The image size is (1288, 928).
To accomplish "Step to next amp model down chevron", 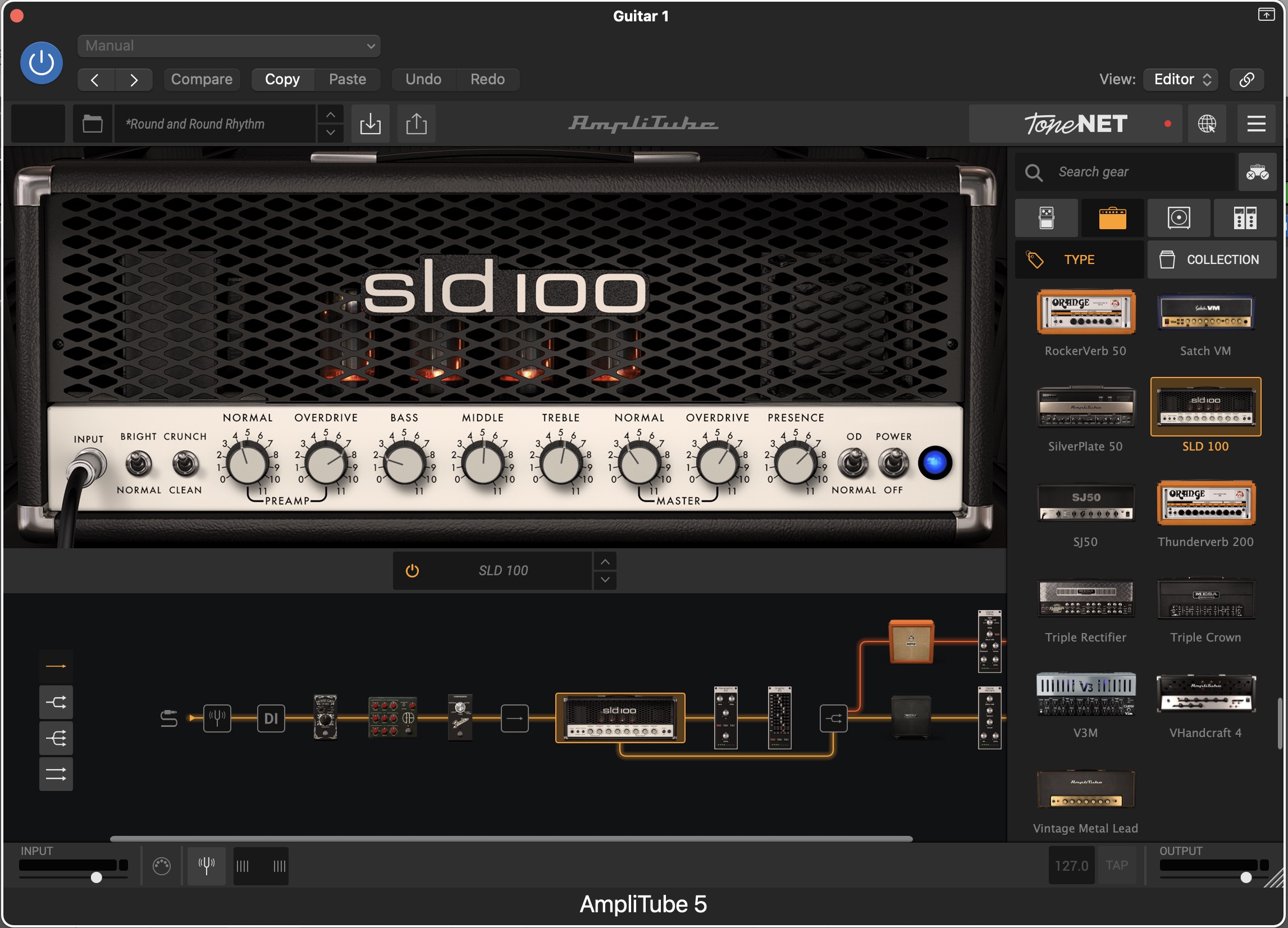I will click(x=605, y=580).
